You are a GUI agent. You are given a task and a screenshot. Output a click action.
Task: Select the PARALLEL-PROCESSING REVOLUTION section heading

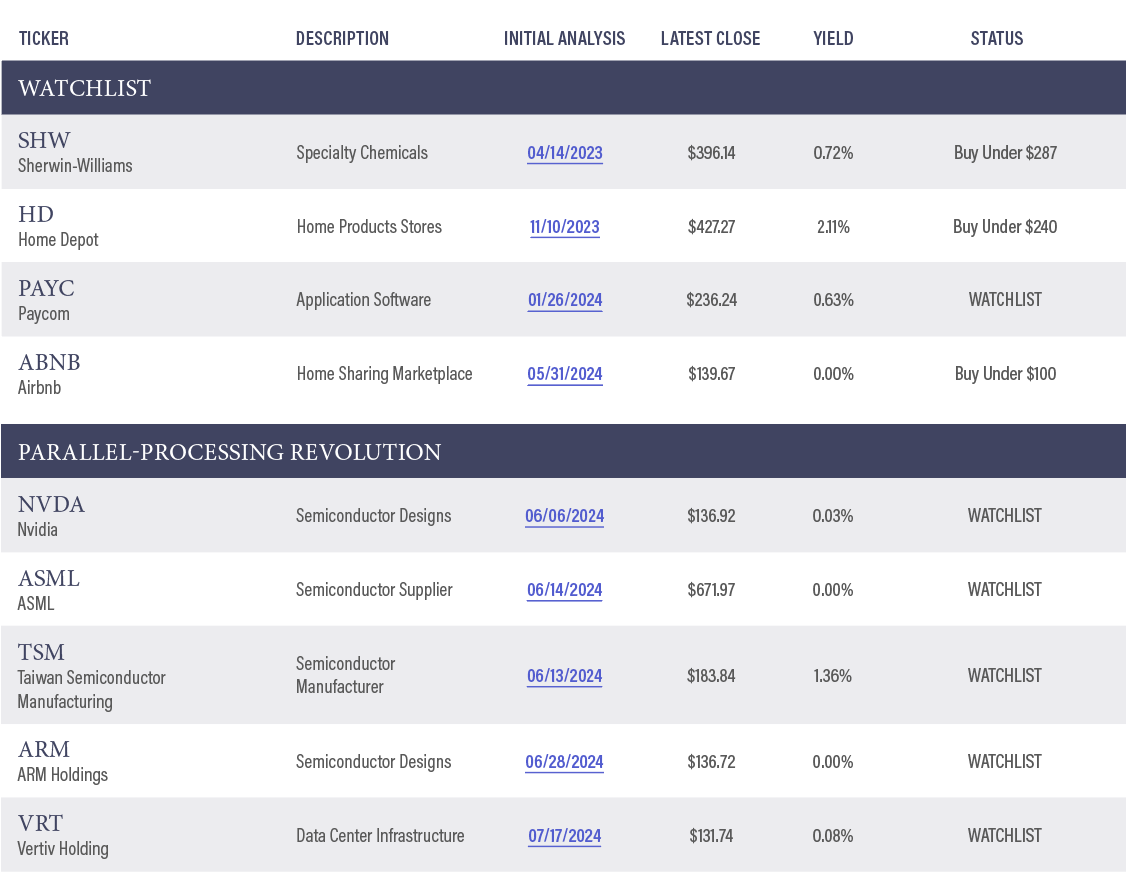[x=230, y=452]
